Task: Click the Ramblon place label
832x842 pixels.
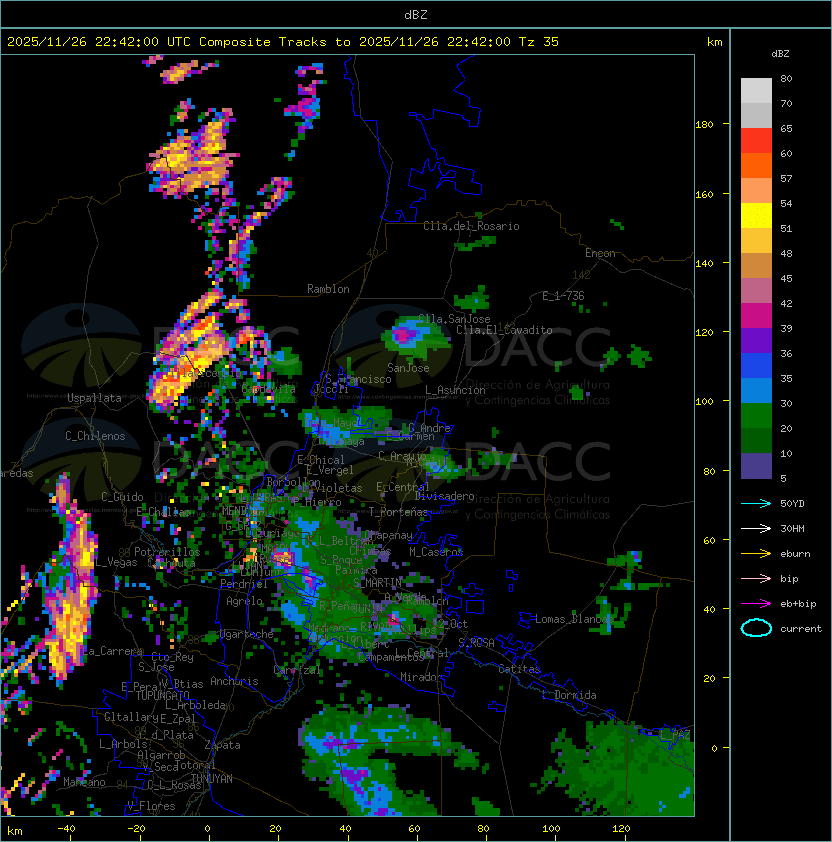Action: 328,289
